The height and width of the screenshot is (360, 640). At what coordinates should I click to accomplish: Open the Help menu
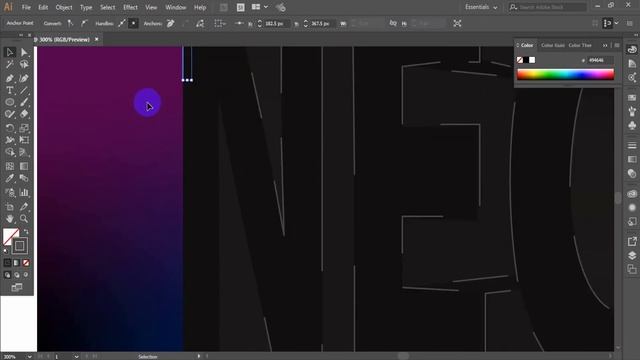pos(200,7)
